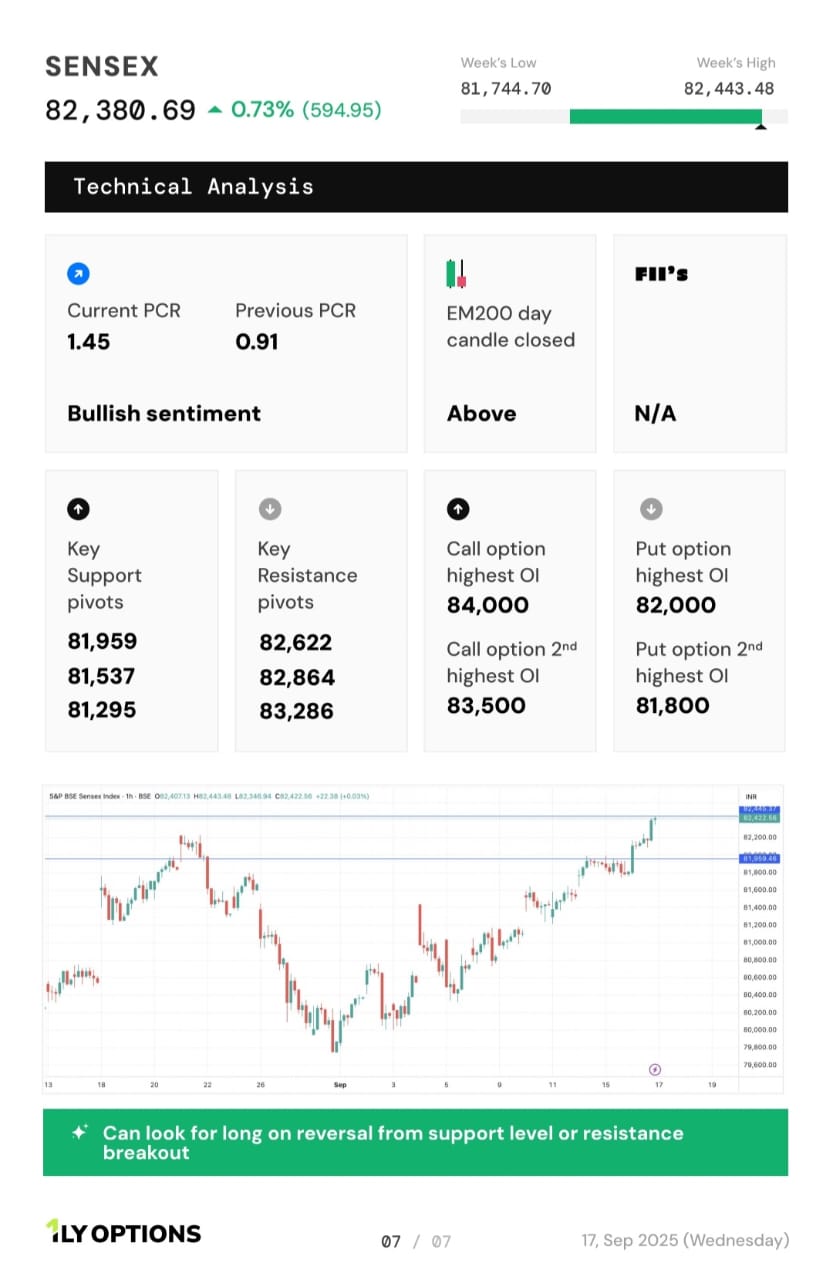Click the 1LY Options logo
Viewport: 833px width, 1280px height.
(x=123, y=1232)
